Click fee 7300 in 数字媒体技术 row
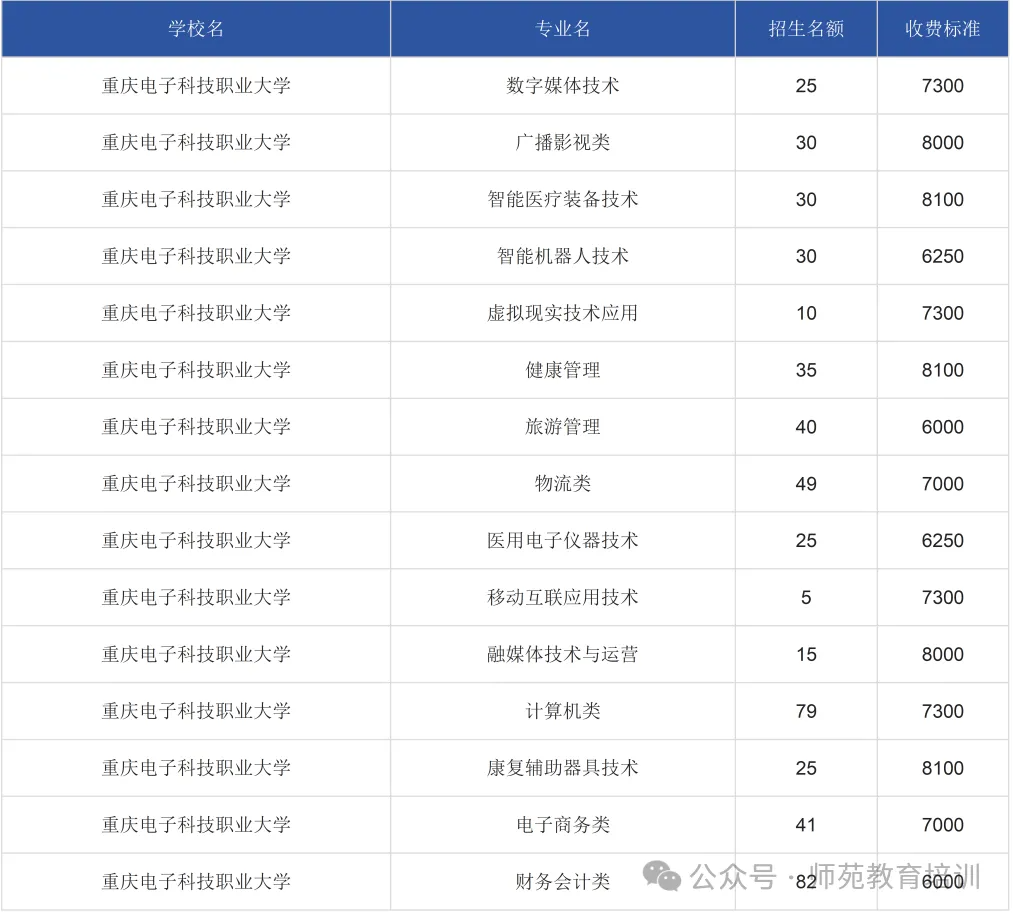 [x=943, y=86]
